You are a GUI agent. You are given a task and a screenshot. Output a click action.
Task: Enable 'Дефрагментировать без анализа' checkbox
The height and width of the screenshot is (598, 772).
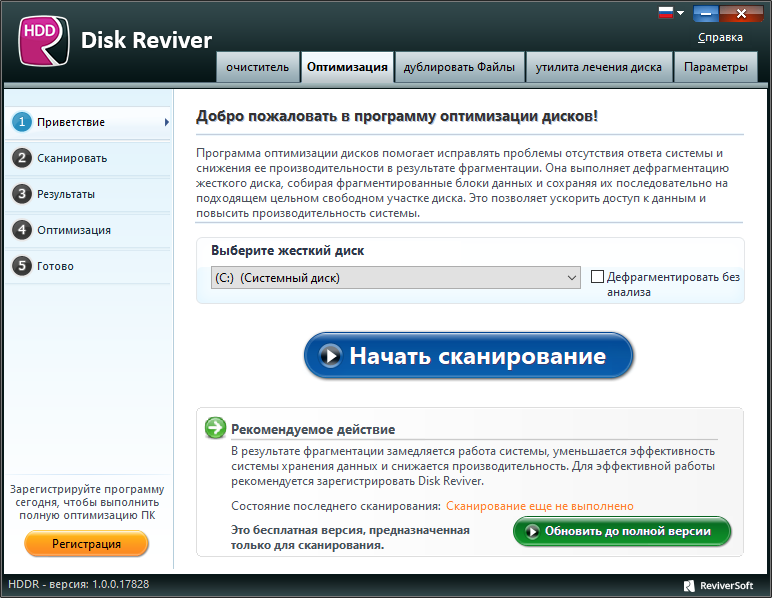click(597, 277)
